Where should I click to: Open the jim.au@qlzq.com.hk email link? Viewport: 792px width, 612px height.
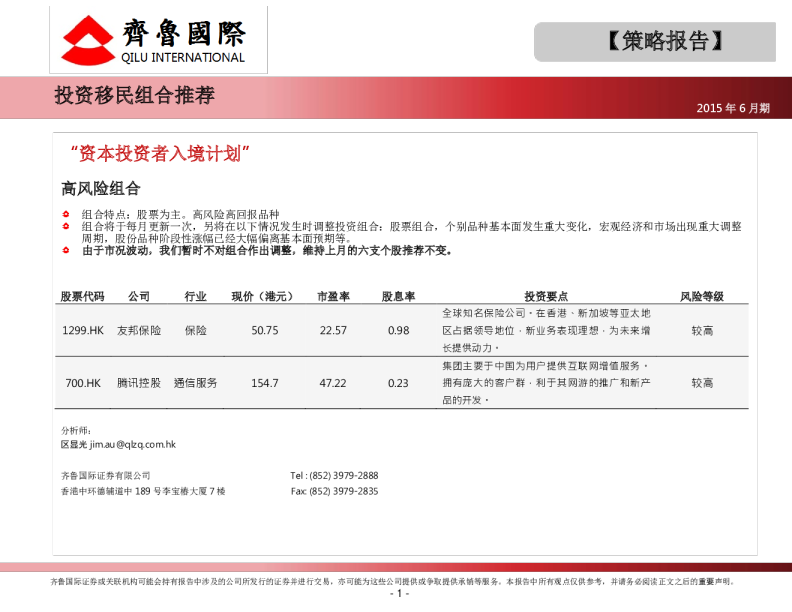pos(132,444)
